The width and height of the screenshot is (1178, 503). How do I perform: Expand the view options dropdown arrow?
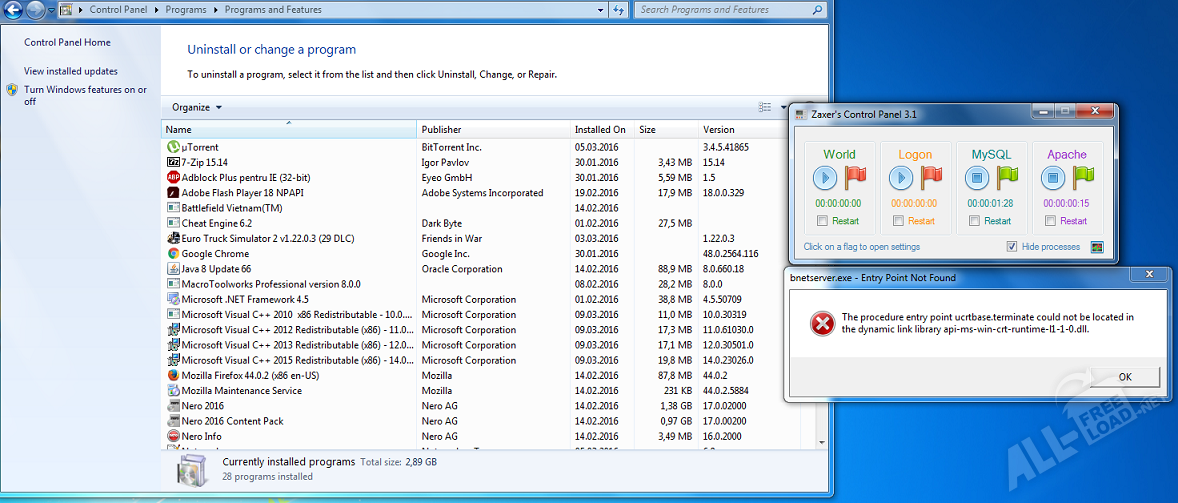pyautogui.click(x=782, y=107)
